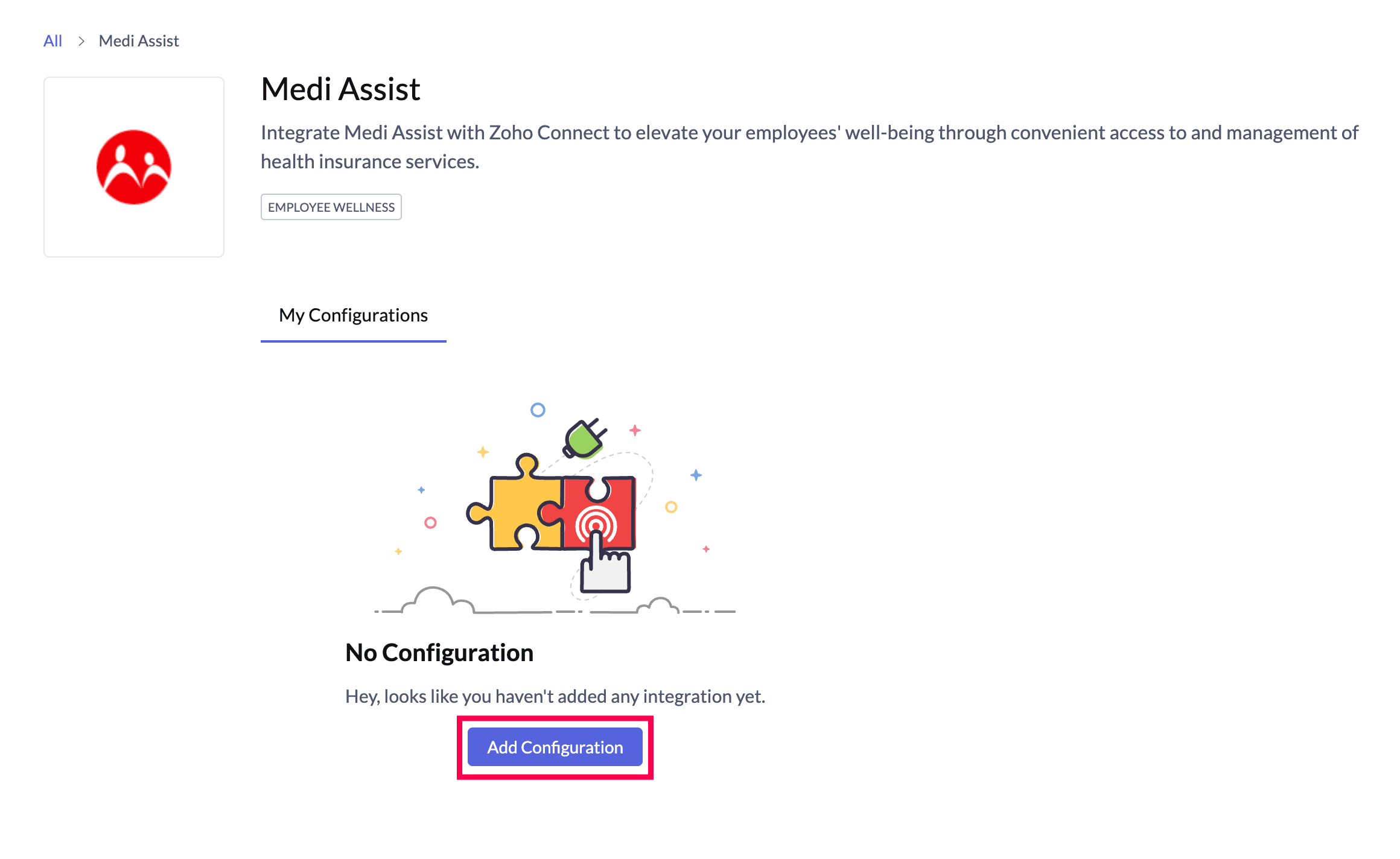Click the blue circle above the plug
Image resolution: width=1400 pixels, height=859 pixels.
(538, 410)
